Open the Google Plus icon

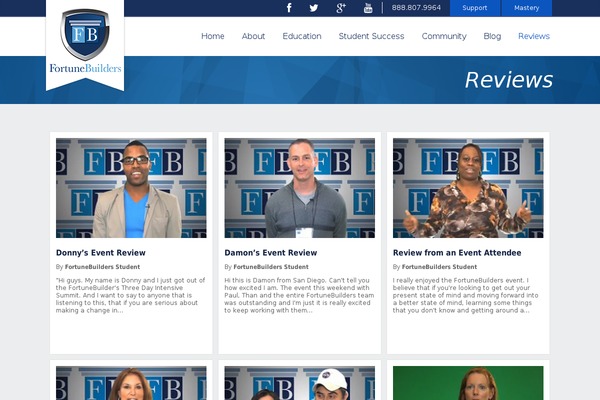pyautogui.click(x=341, y=8)
